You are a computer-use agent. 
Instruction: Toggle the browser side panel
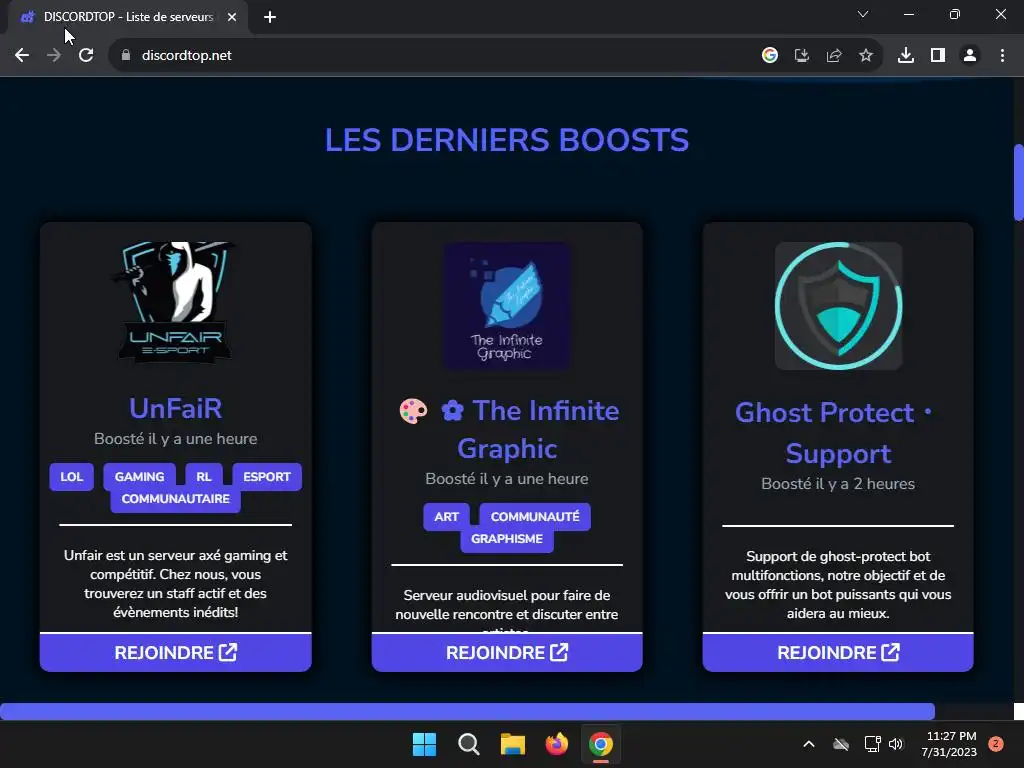[x=938, y=56]
